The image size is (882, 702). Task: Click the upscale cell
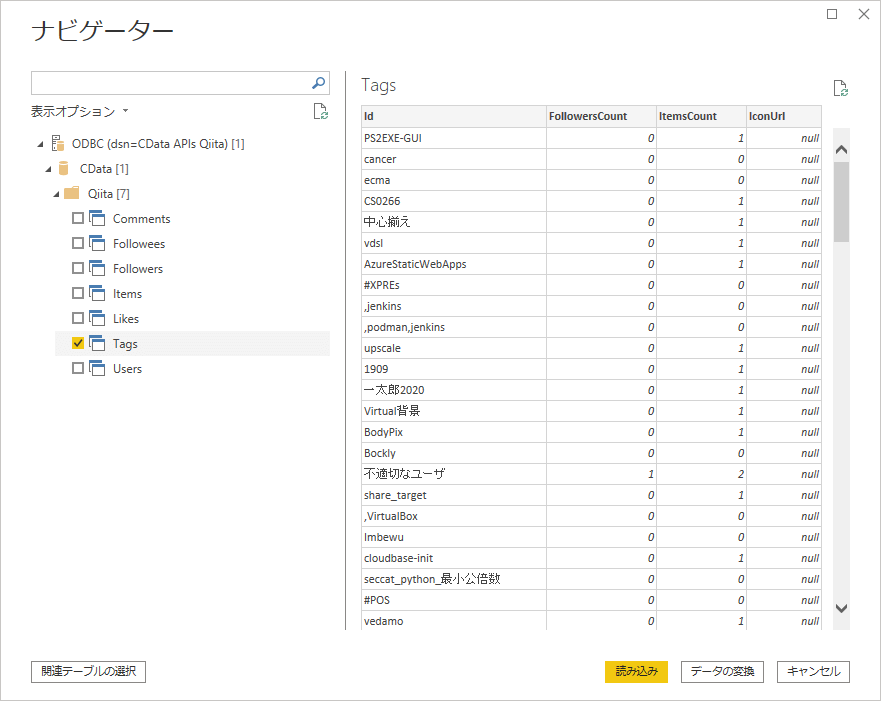pyautogui.click(x=454, y=348)
